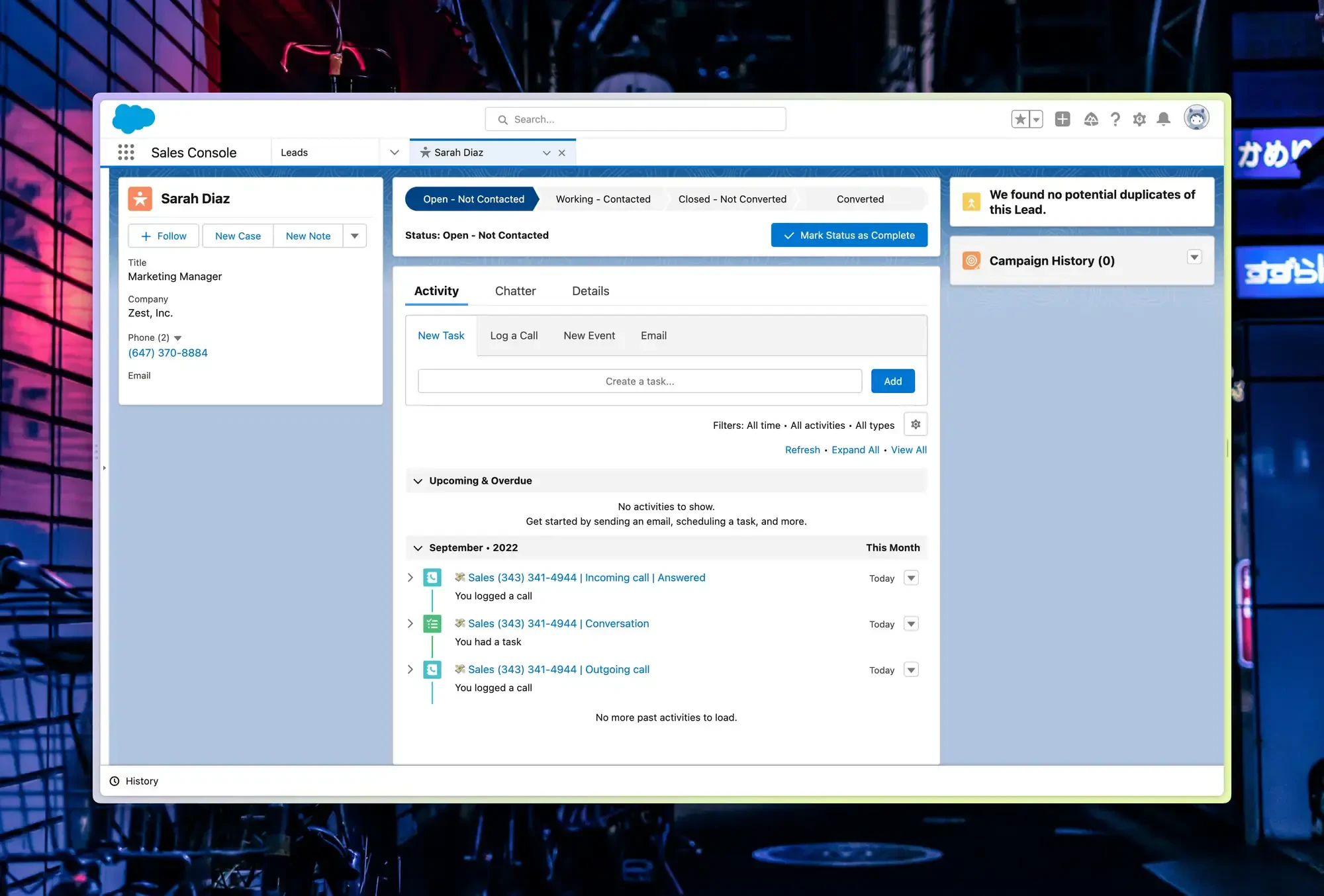Click the Create a task input field
Viewport: 1324px width, 896px height.
(x=639, y=381)
